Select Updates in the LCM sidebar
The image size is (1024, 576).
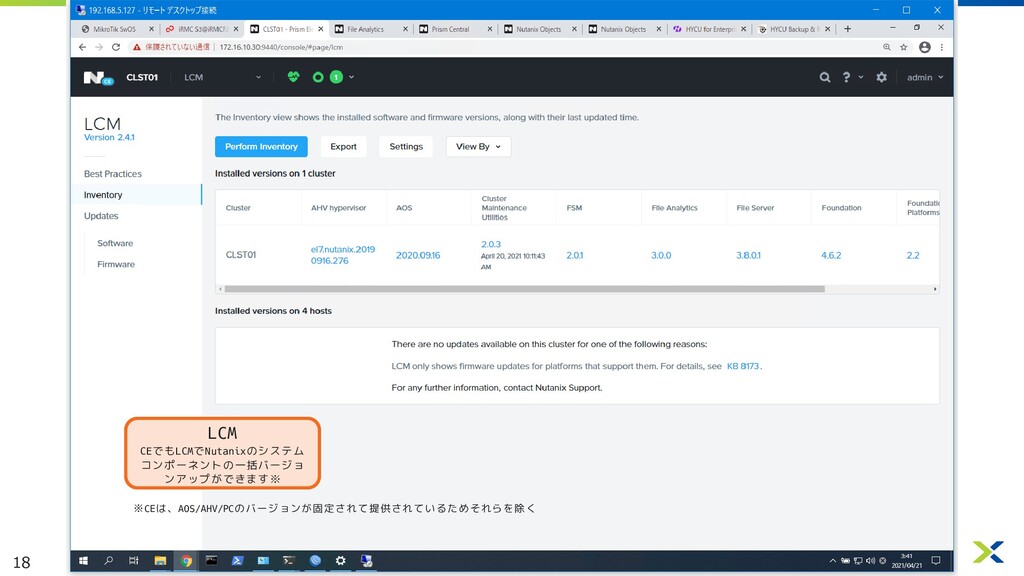pyautogui.click(x=101, y=216)
